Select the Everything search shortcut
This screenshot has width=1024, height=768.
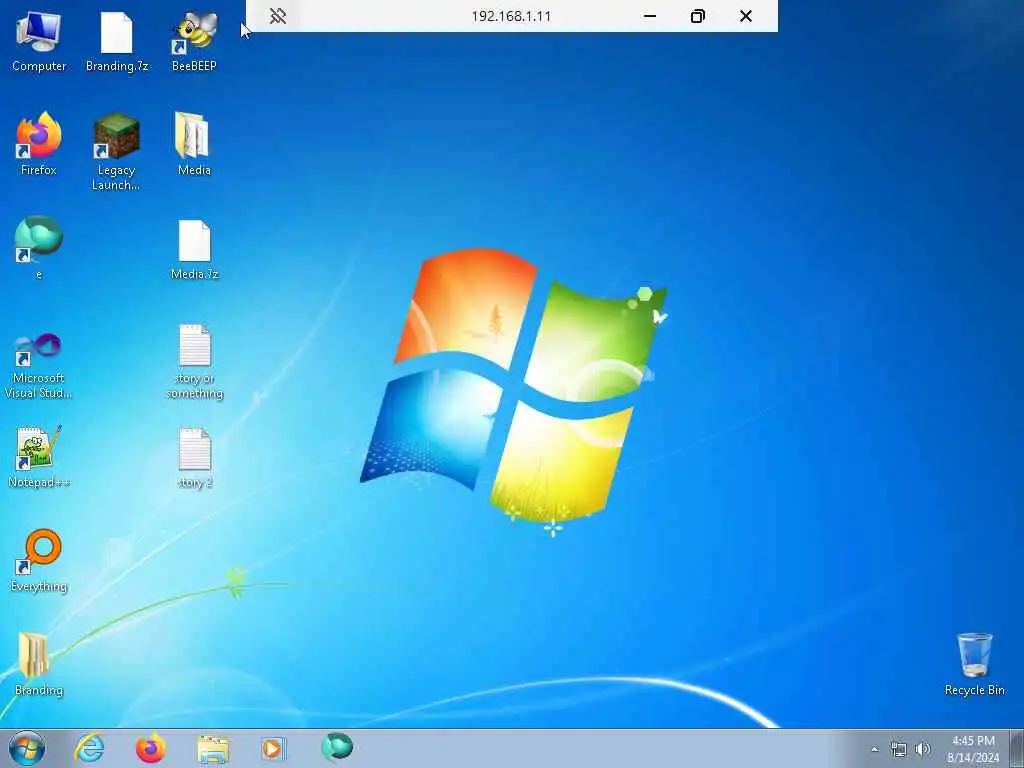point(39,560)
